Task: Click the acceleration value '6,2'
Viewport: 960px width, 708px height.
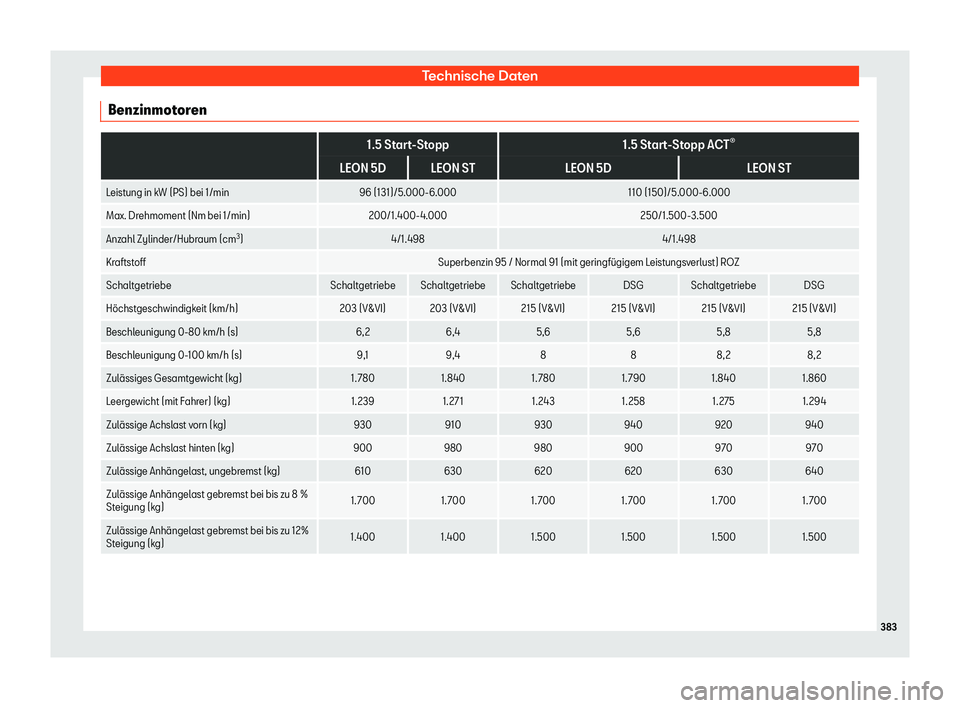Action: pyautogui.click(x=362, y=332)
